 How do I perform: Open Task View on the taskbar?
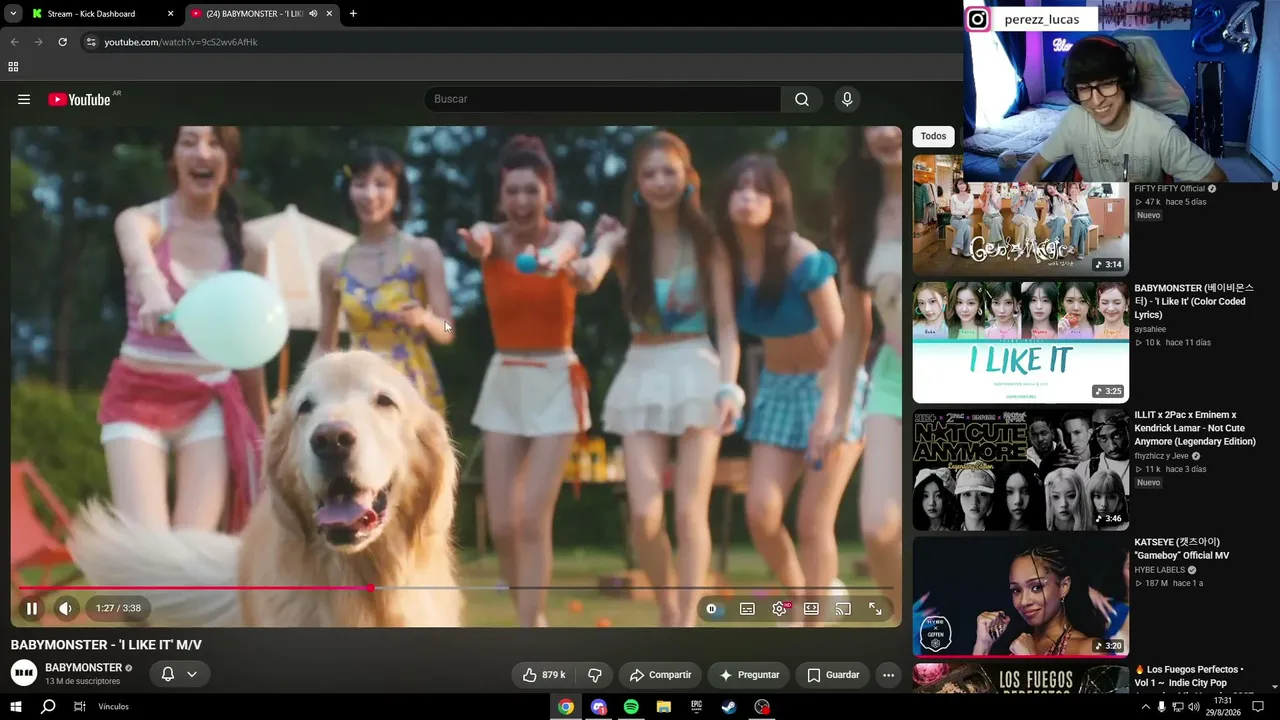[80, 707]
